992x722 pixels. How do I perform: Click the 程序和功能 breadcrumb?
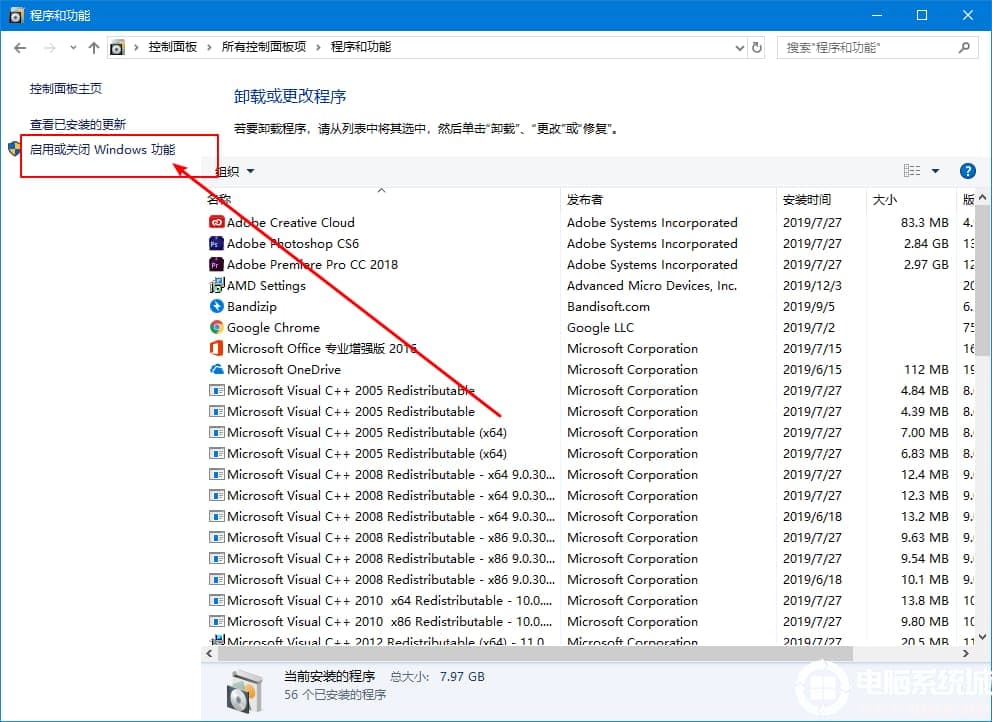(361, 47)
